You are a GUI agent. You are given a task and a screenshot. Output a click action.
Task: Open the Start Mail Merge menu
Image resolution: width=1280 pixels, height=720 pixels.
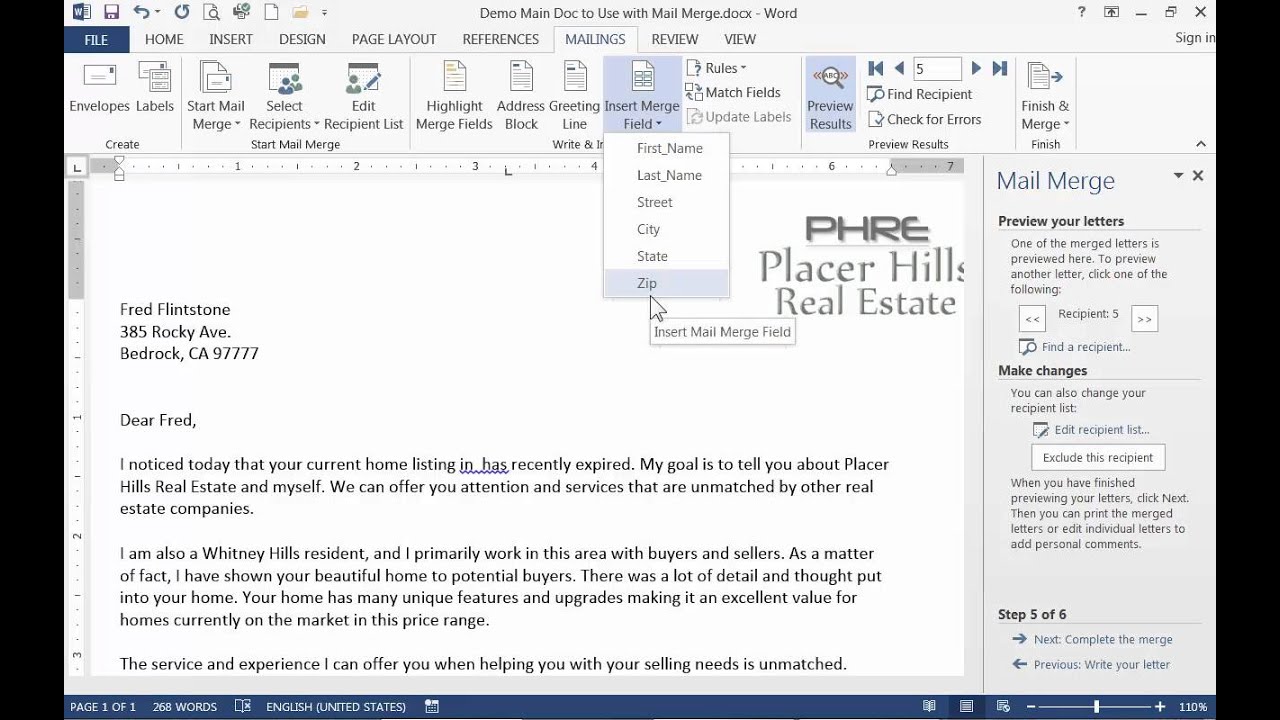click(215, 97)
